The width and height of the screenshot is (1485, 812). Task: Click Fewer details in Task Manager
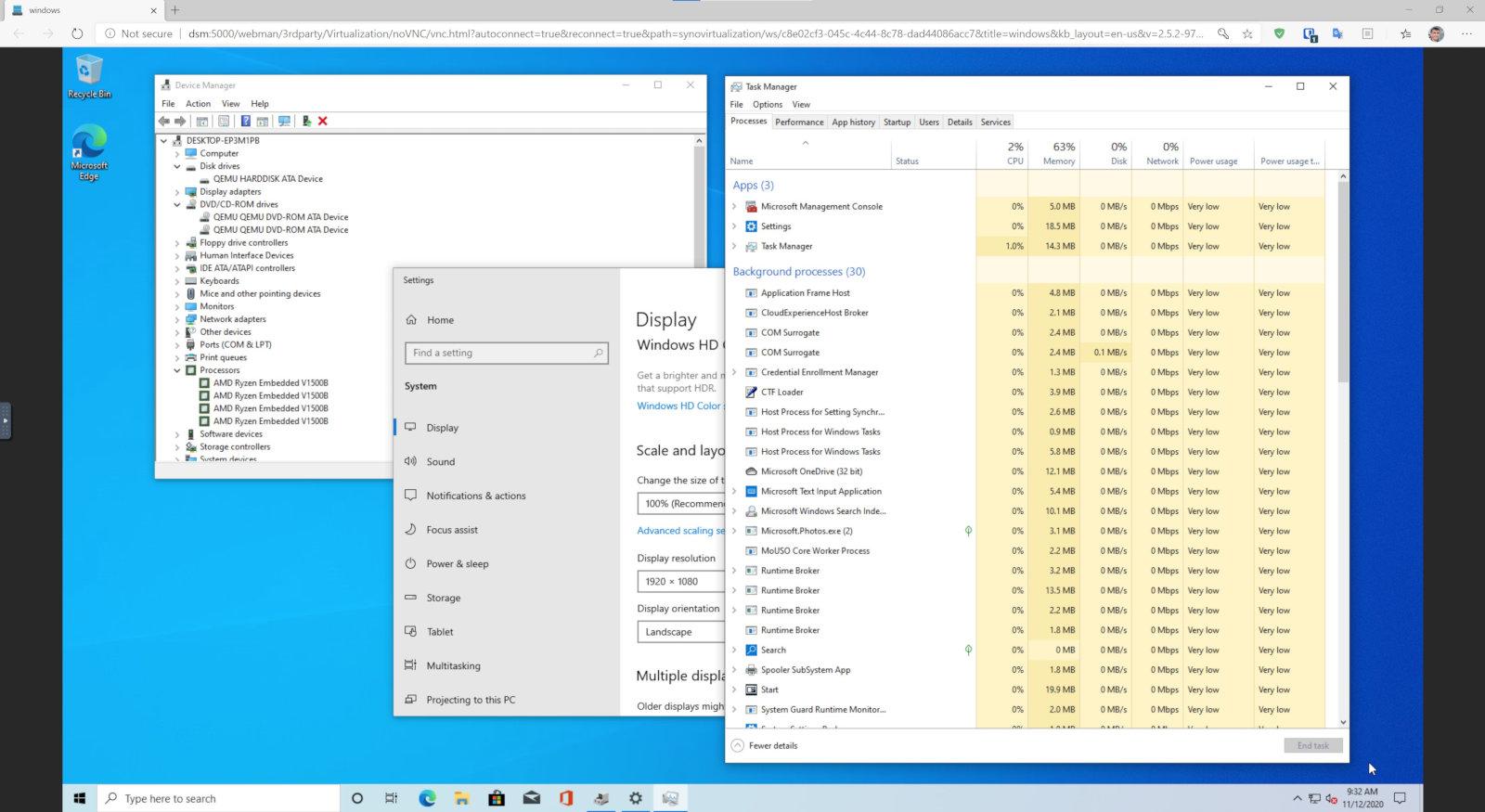coord(772,746)
